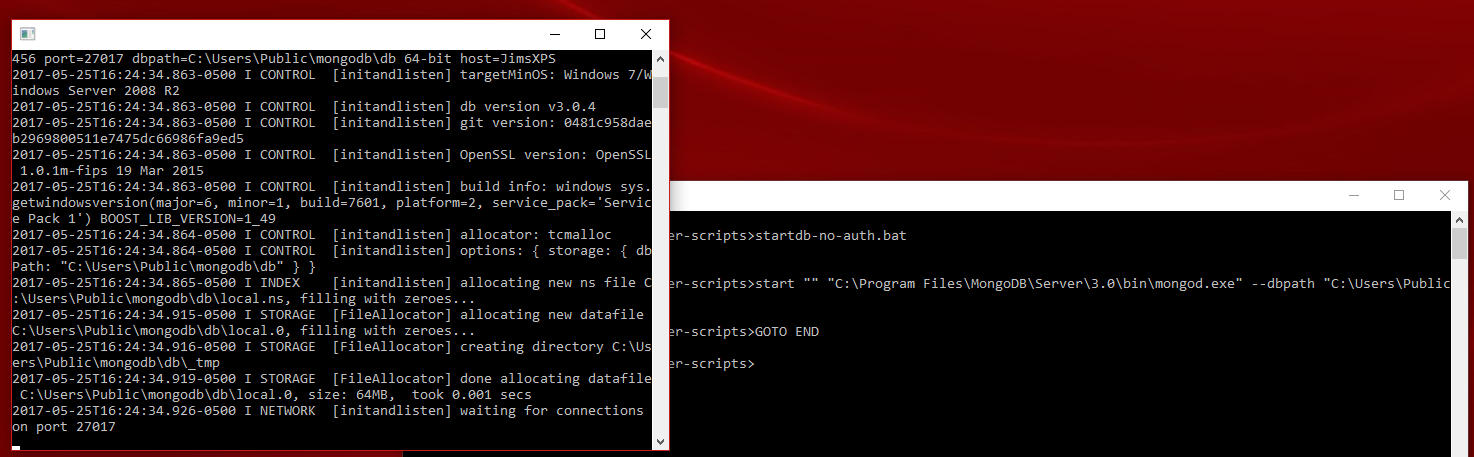Image resolution: width=1474 pixels, height=457 pixels.
Task: Maximize the command prompt window on right
Action: tap(1399, 195)
